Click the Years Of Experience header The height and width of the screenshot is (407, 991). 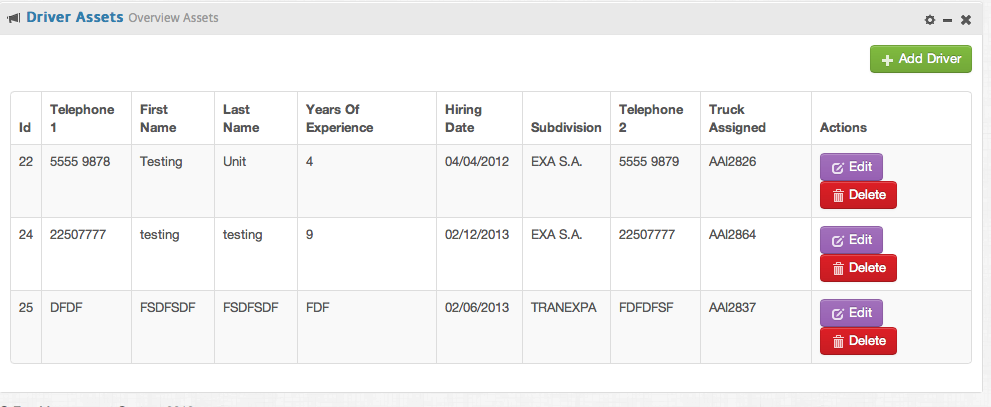click(x=339, y=119)
